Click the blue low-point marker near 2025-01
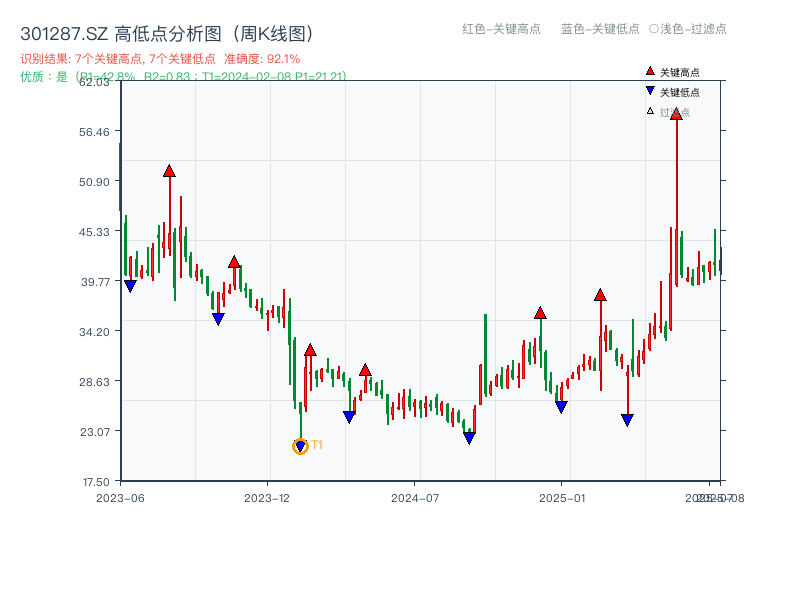The image size is (800, 600). click(560, 405)
